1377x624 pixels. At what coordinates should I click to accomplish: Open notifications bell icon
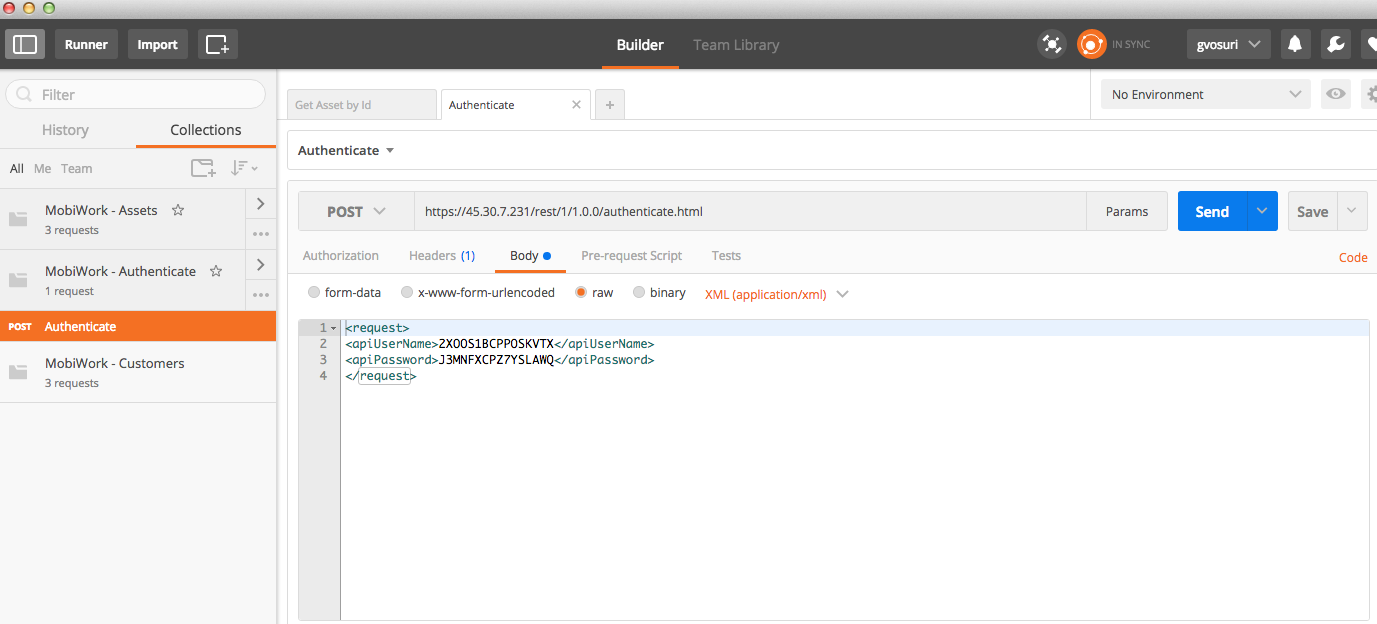1295,44
